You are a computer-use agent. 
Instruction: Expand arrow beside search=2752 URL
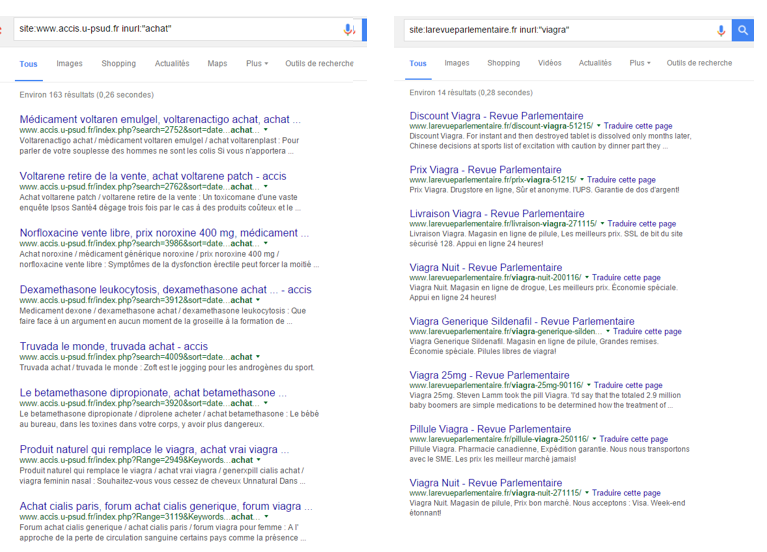[266, 130]
